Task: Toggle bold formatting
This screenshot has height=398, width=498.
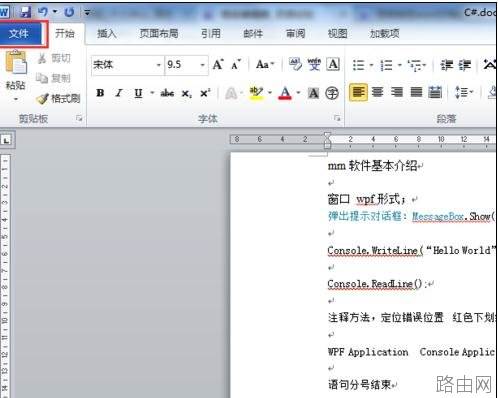Action: [100, 93]
